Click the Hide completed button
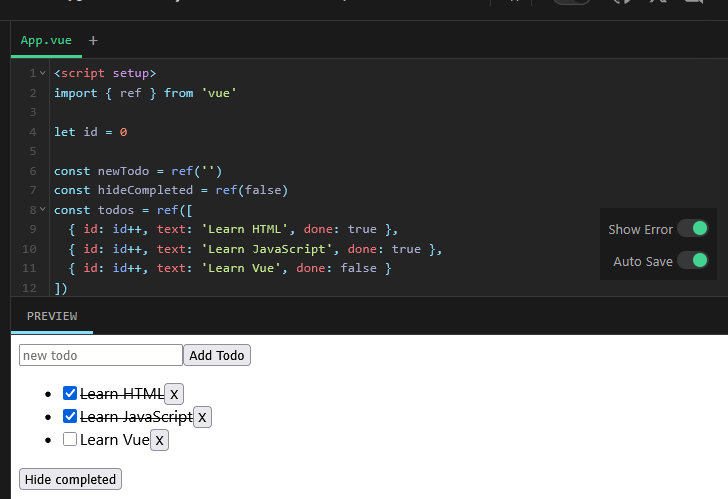Viewport: 728px width, 499px height. (70, 479)
